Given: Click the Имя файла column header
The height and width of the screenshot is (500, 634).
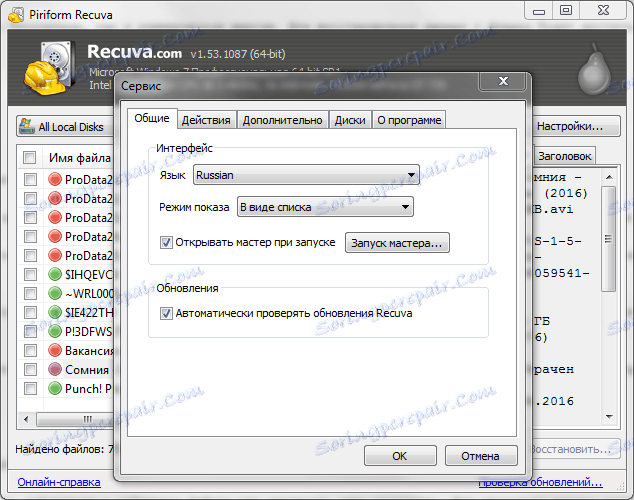Looking at the screenshot, I should coord(80,157).
